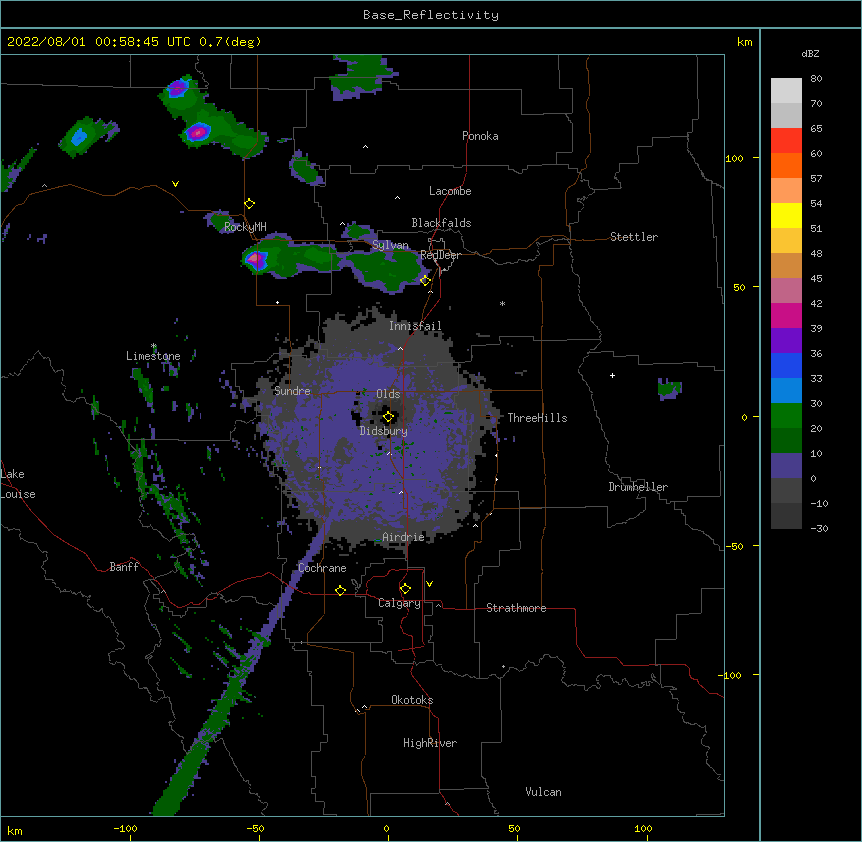
Task: Click the Blackfalds city label
Action: tap(441, 223)
